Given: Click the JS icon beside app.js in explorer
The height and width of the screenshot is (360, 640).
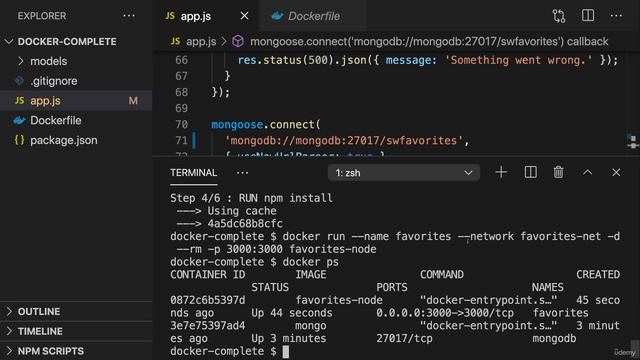Looking at the screenshot, I should (20, 100).
